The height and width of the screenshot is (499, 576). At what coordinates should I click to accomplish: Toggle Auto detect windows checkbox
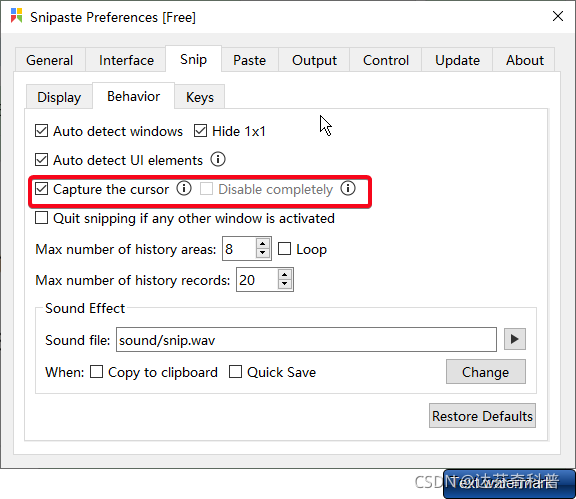point(42,131)
